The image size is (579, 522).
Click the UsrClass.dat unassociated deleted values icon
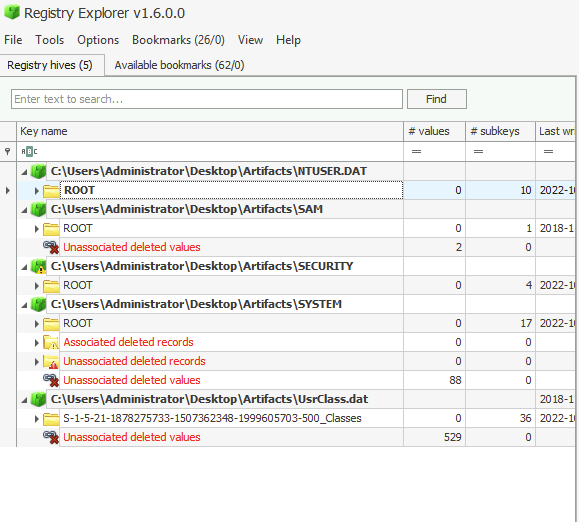coord(51,437)
